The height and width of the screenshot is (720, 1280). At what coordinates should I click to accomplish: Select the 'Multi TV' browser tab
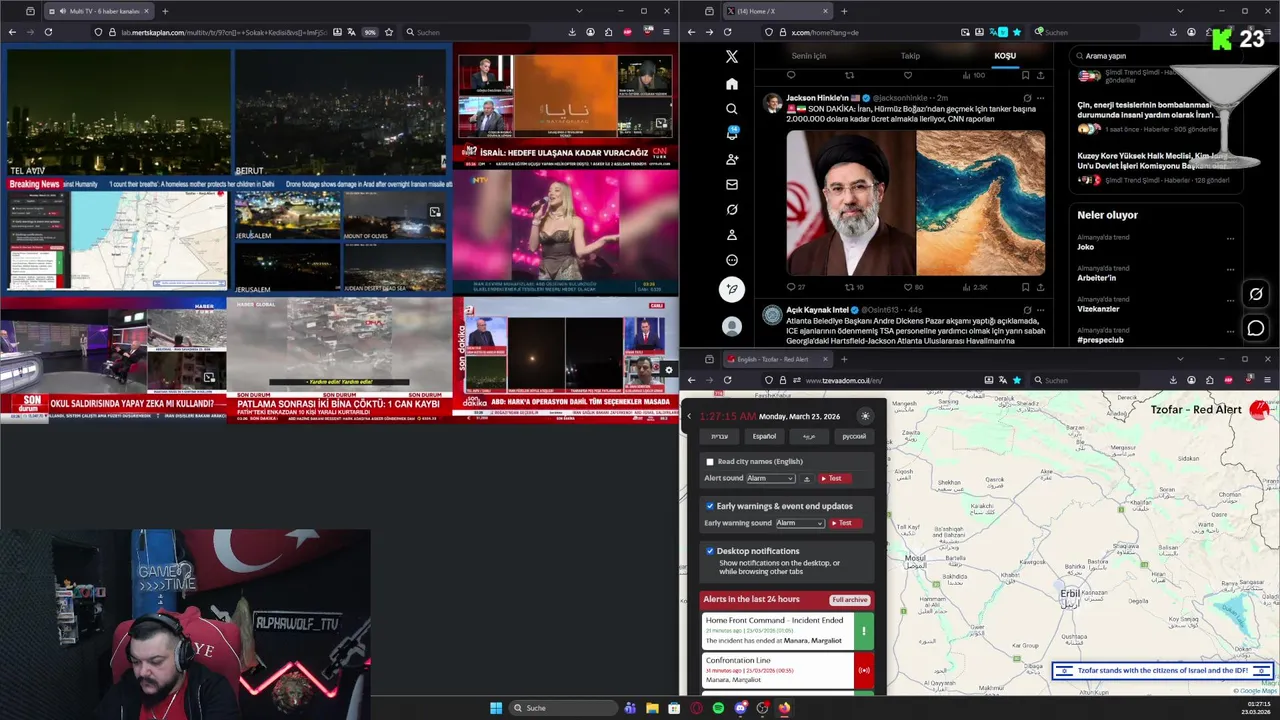pos(100,11)
